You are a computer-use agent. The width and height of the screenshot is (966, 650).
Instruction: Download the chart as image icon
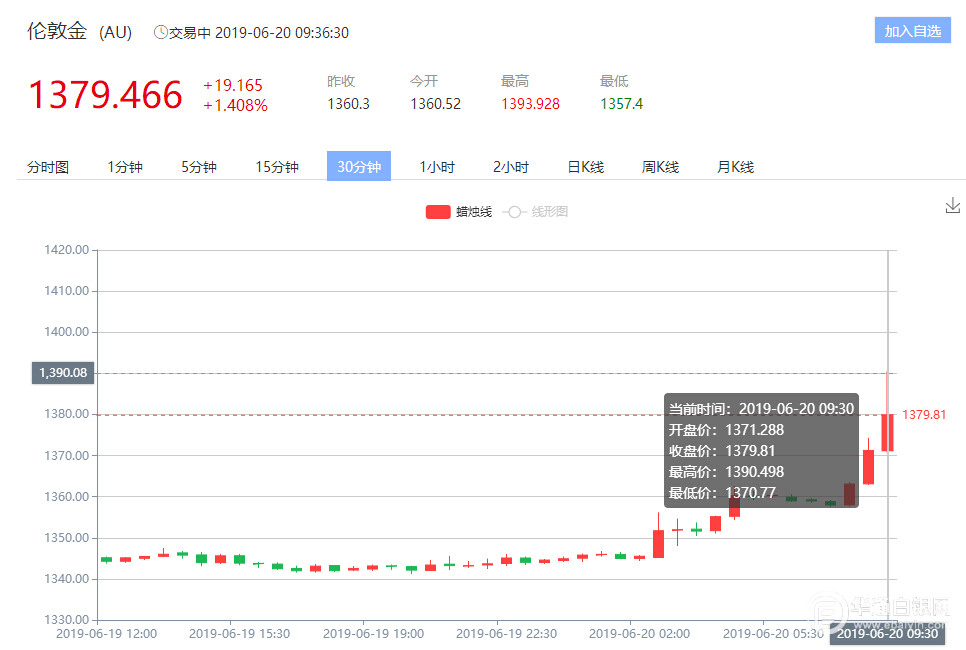pos(952,206)
